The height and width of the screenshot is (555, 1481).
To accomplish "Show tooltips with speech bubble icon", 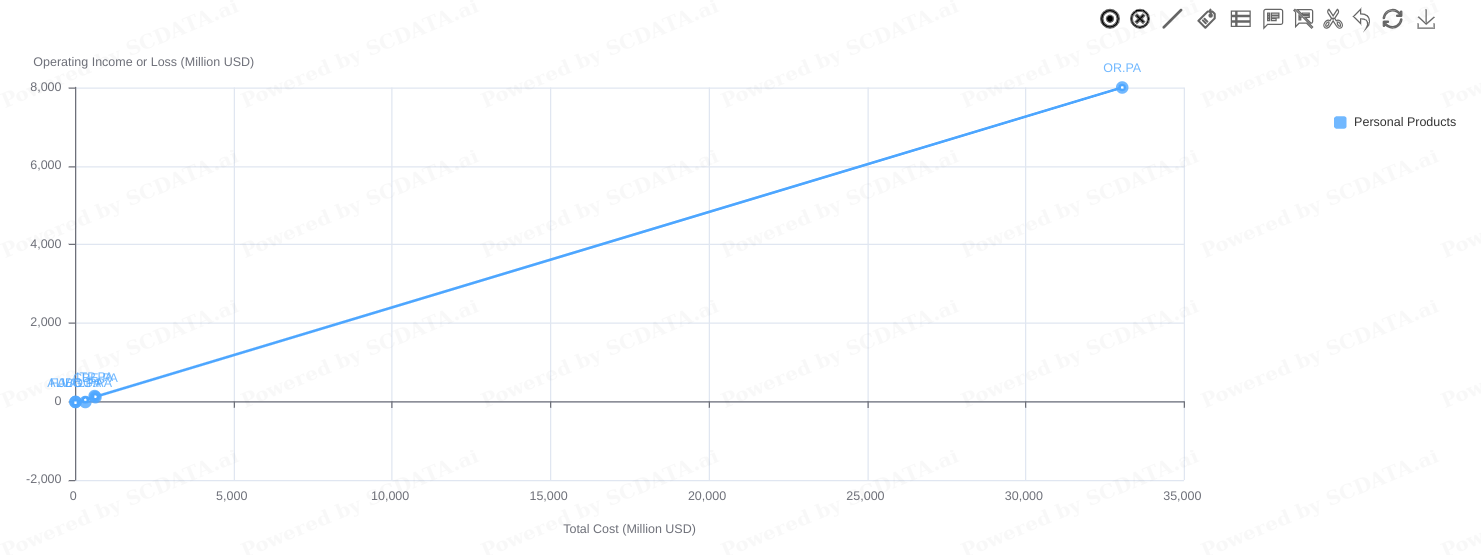I will [1273, 18].
